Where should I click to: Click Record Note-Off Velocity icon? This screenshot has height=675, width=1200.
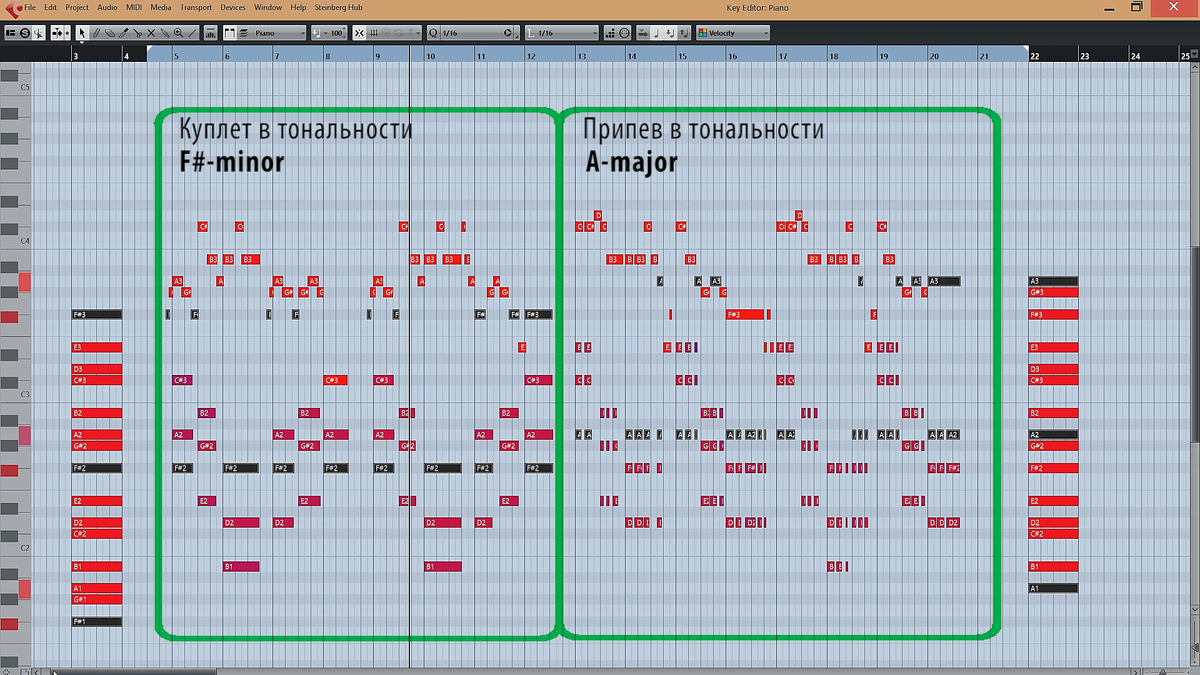pos(684,33)
